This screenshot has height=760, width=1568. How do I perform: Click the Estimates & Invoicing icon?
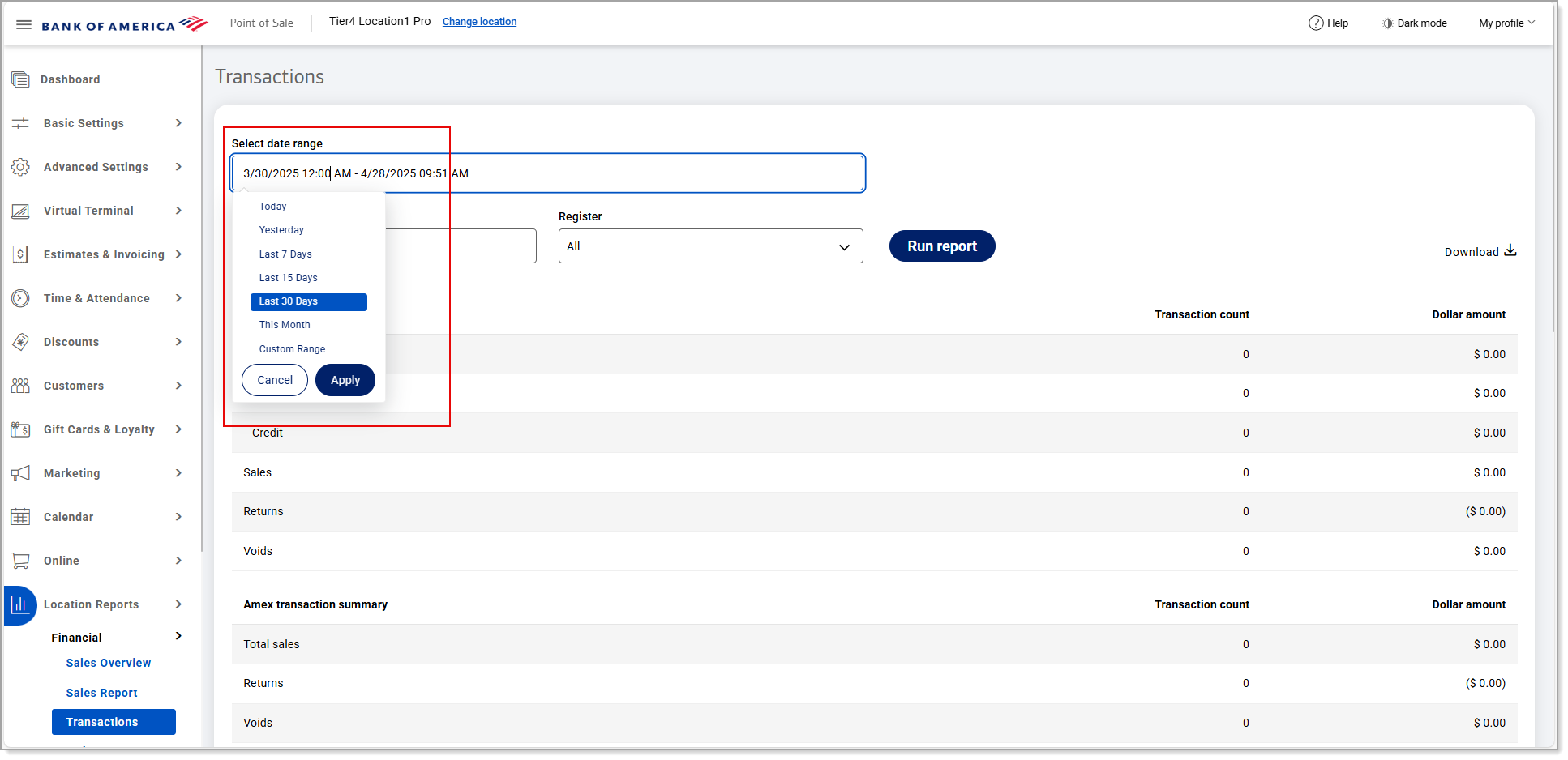(x=20, y=254)
